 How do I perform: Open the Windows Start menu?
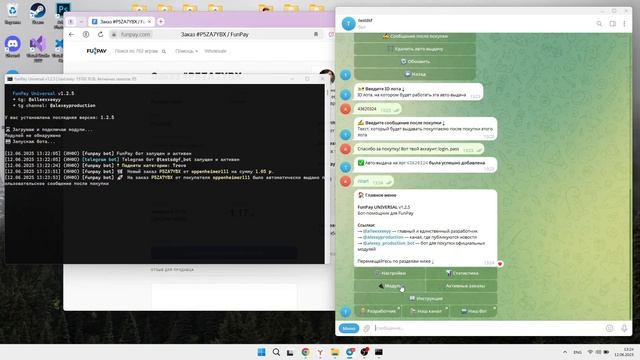pyautogui.click(x=261, y=352)
